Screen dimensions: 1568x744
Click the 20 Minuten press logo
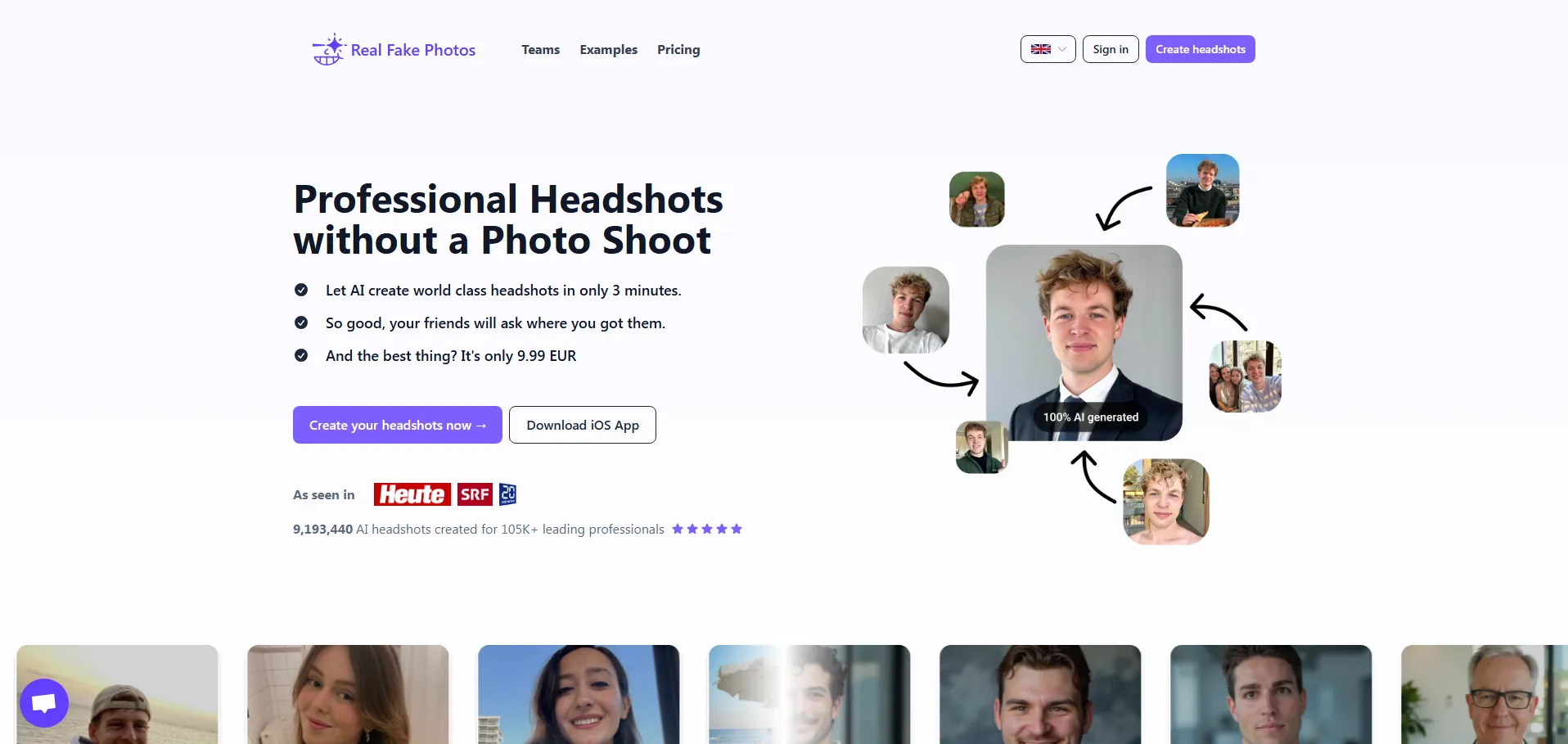coord(507,494)
